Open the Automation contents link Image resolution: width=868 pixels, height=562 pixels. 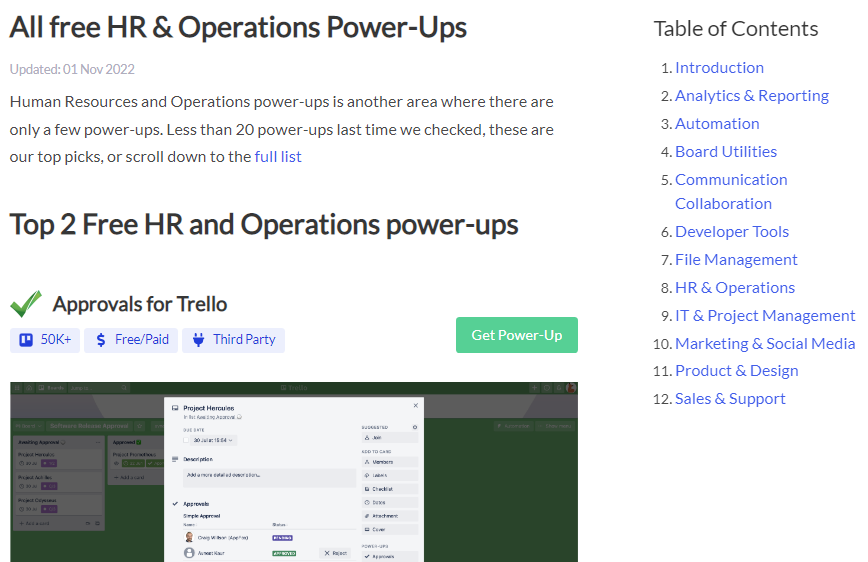(717, 123)
